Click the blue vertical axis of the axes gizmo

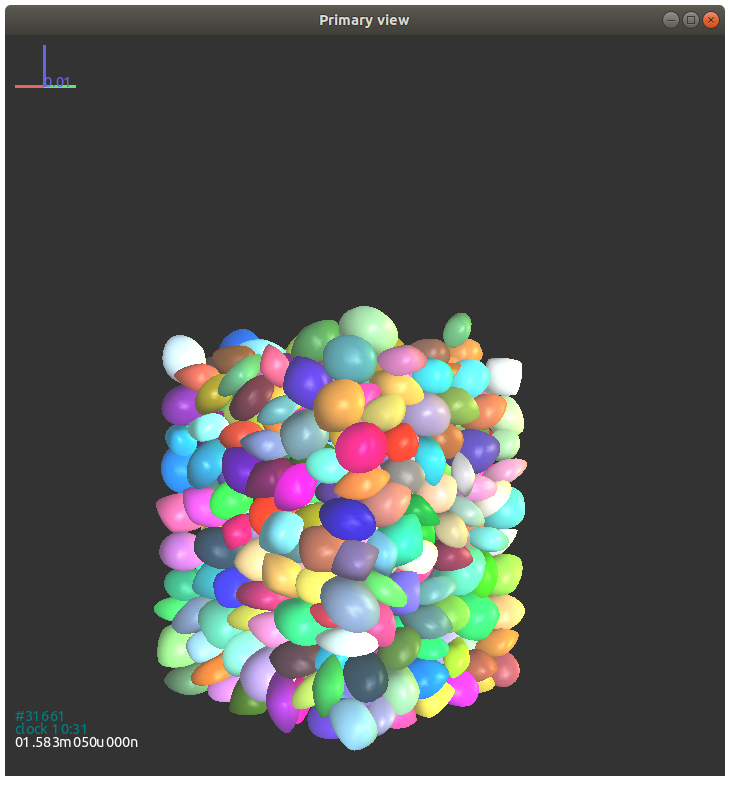[x=44, y=62]
